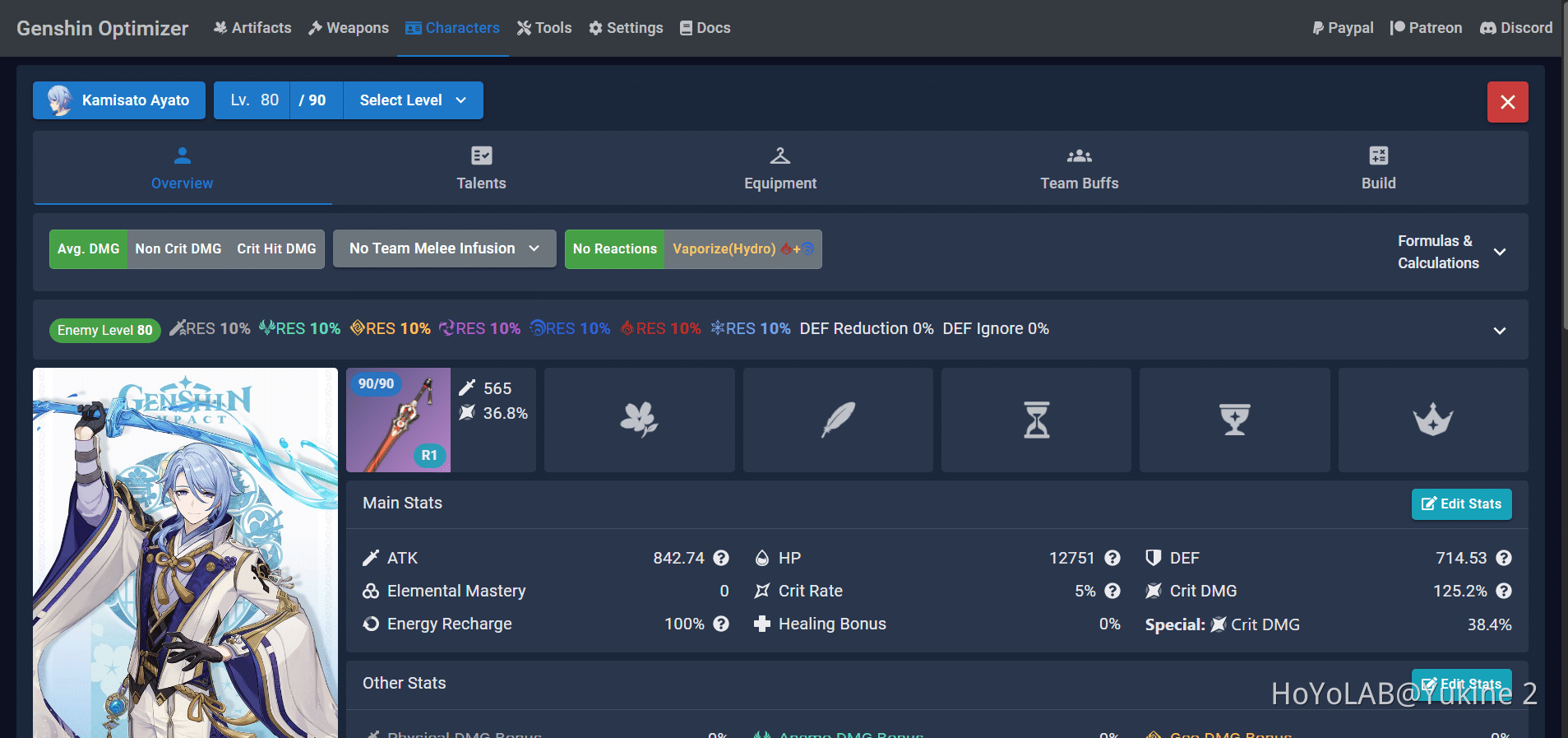Open the empty plume artifact slot

838,420
